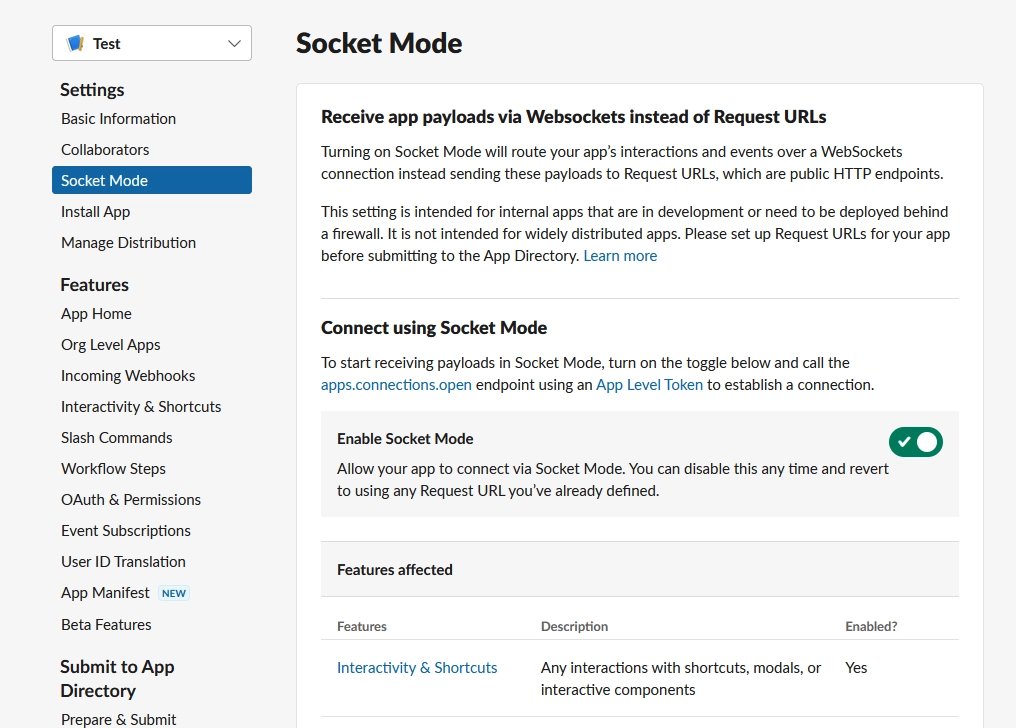Open the Learn more link
The width and height of the screenshot is (1016, 728).
(619, 255)
